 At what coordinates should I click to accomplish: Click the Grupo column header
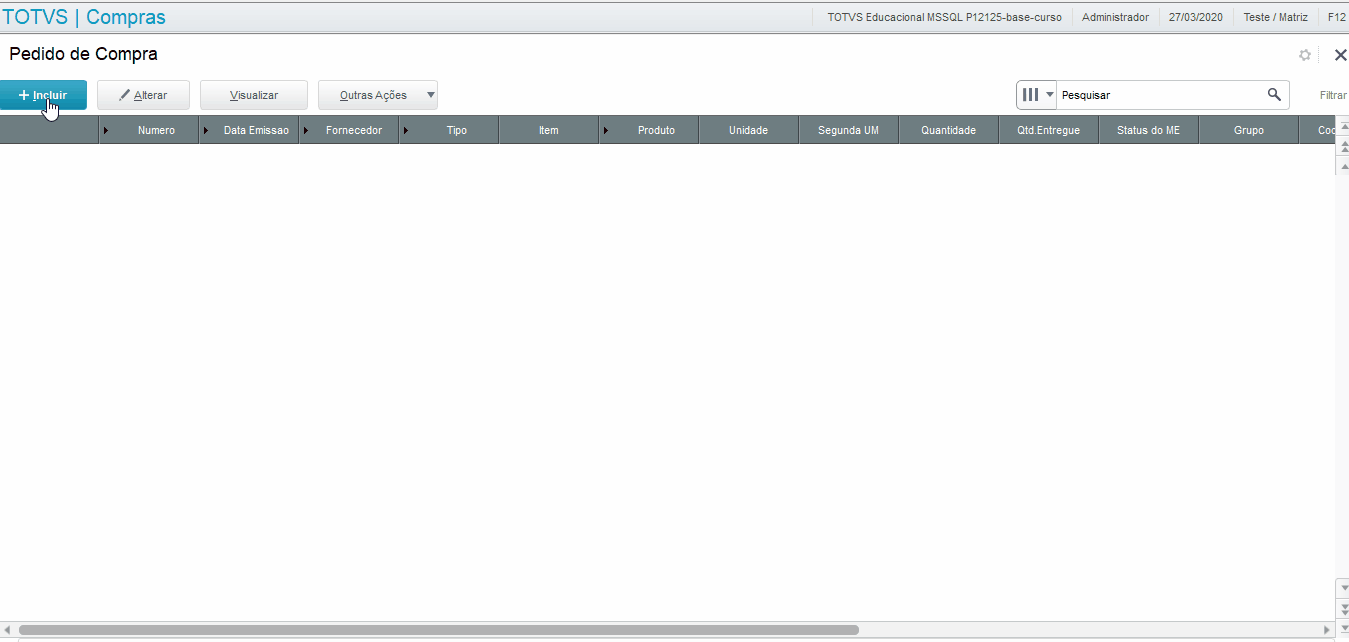[1248, 130]
